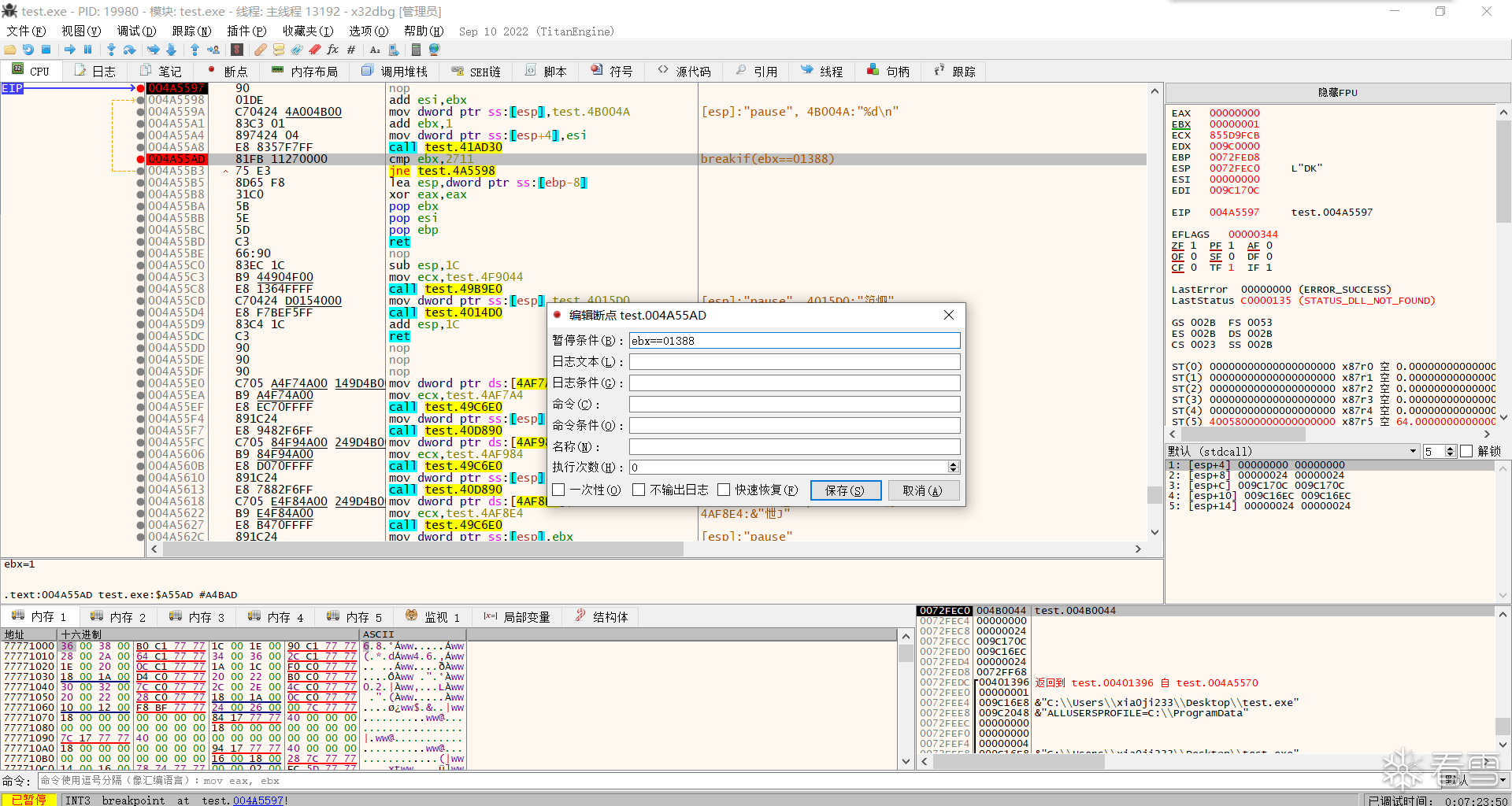
Task: Increase the argument count spinner showing 5
Action: tap(1451, 449)
